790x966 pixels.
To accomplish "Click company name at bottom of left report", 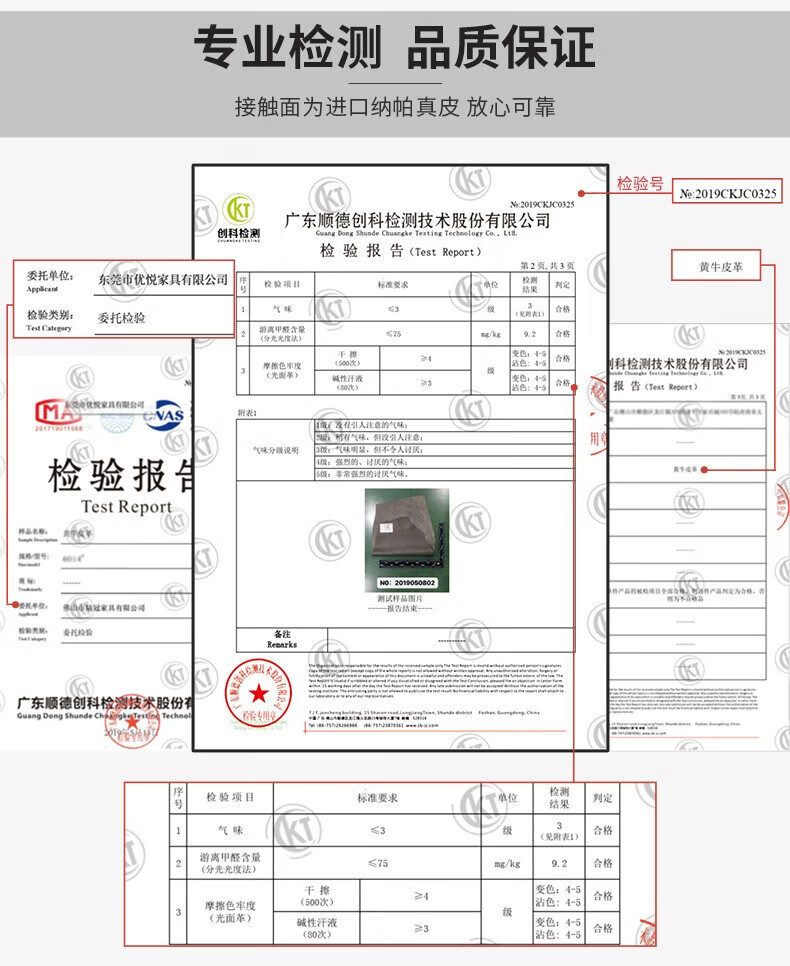I will click(x=105, y=708).
